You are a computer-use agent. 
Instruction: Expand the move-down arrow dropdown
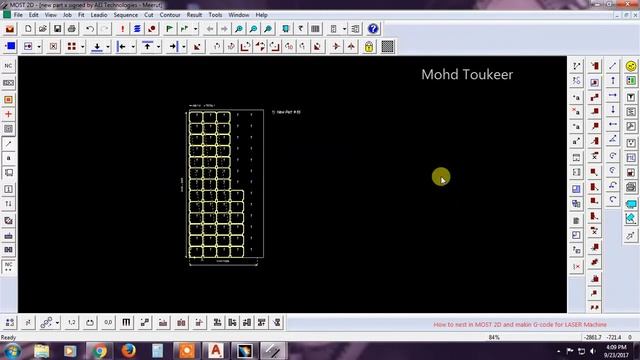pos(108,47)
